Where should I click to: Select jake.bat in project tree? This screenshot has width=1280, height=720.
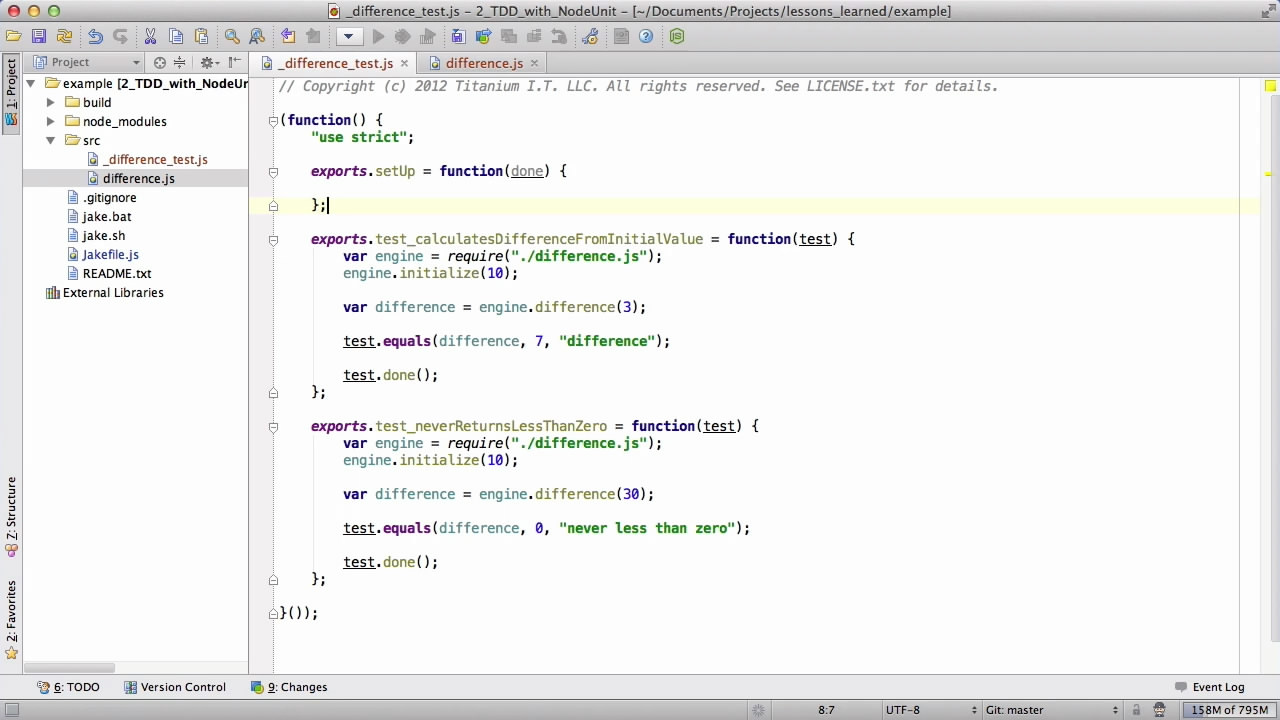106,216
